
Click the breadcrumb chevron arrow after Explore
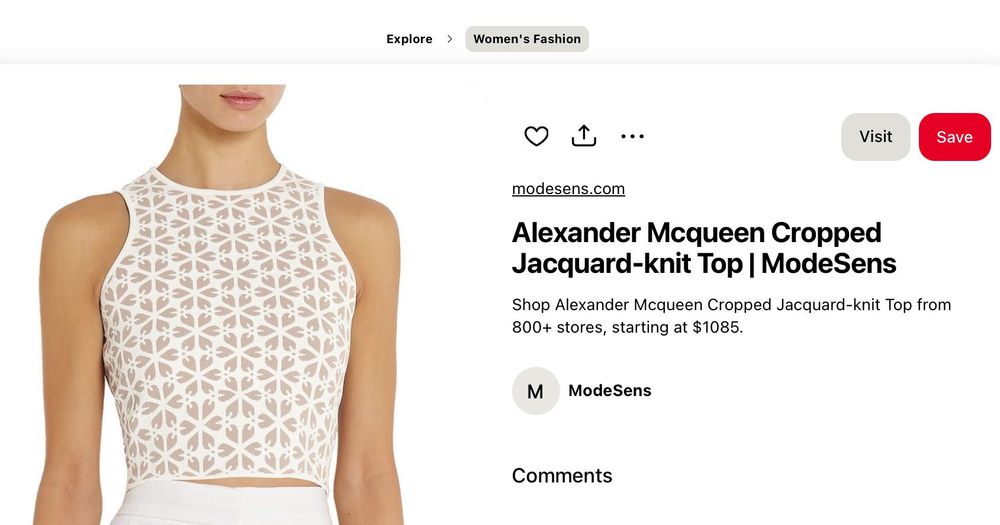tap(450, 39)
